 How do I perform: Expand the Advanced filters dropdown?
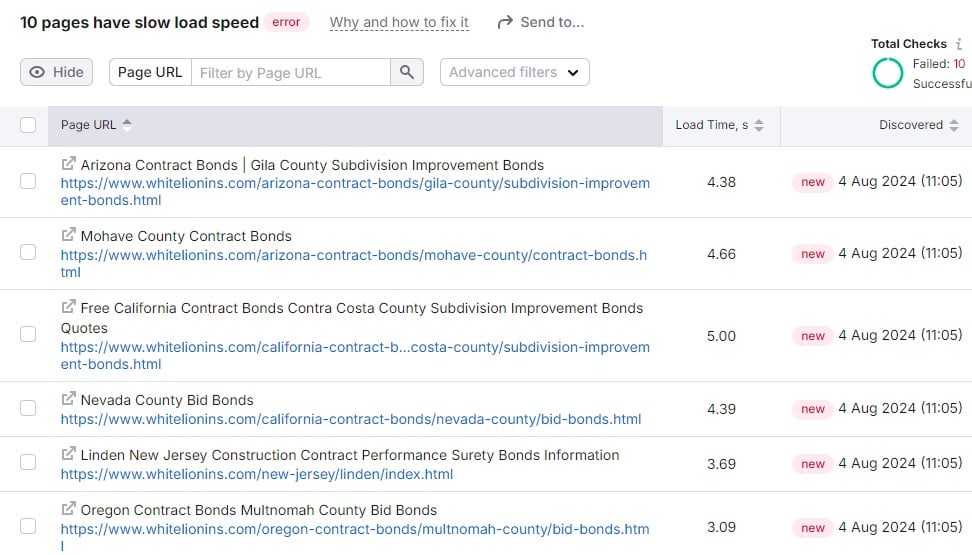[x=514, y=72]
